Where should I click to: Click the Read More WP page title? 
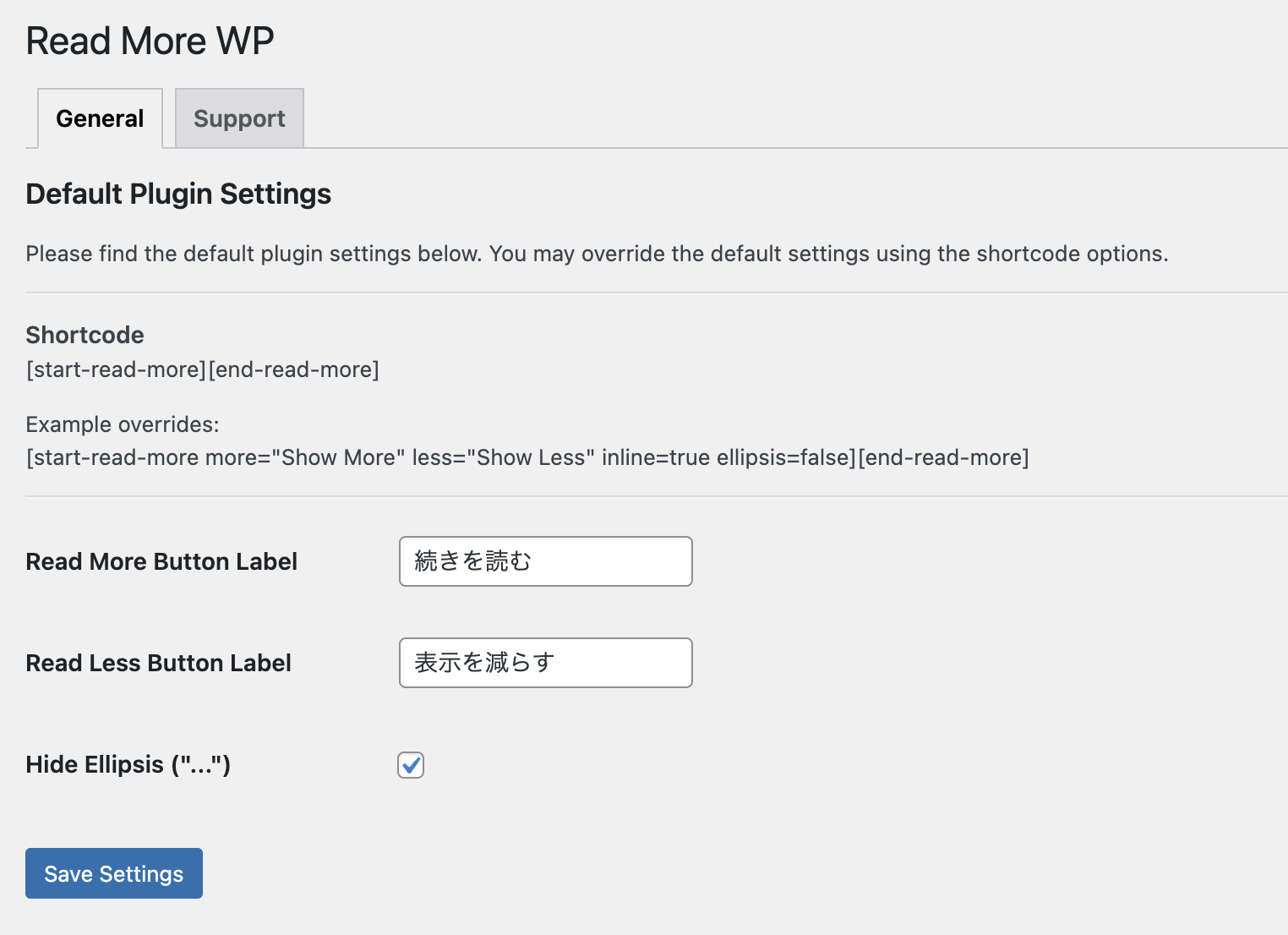150,40
